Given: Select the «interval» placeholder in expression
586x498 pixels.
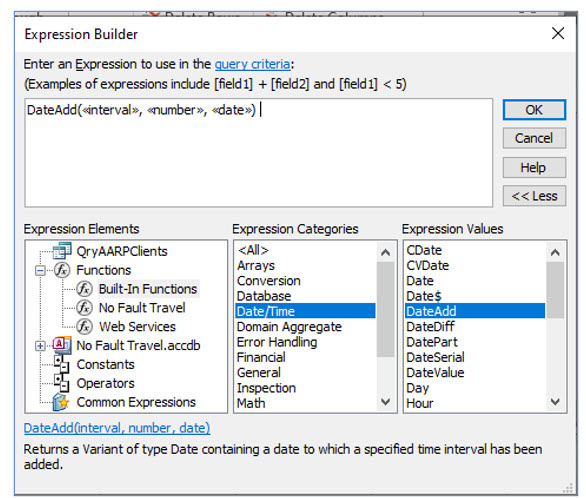Looking at the screenshot, I should tap(110, 110).
